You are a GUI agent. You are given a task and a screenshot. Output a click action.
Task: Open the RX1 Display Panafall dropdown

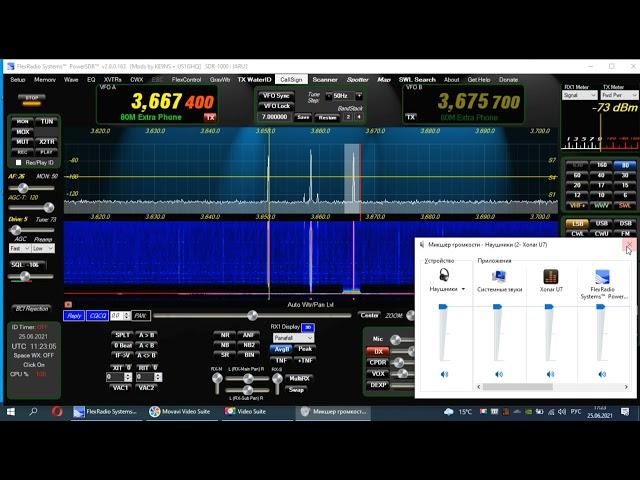click(293, 338)
